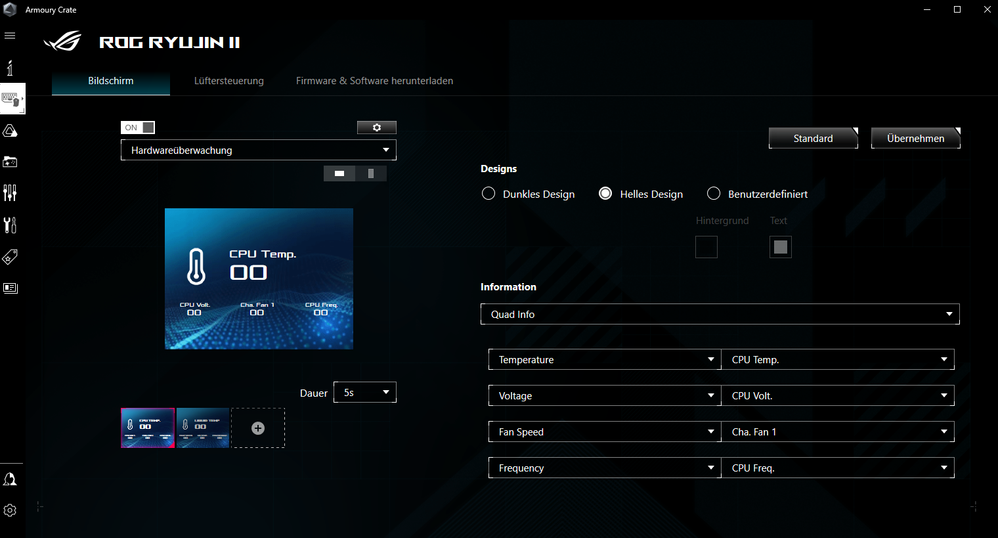Pick the Hintergrund color swatch
The width and height of the screenshot is (998, 538).
coord(706,247)
